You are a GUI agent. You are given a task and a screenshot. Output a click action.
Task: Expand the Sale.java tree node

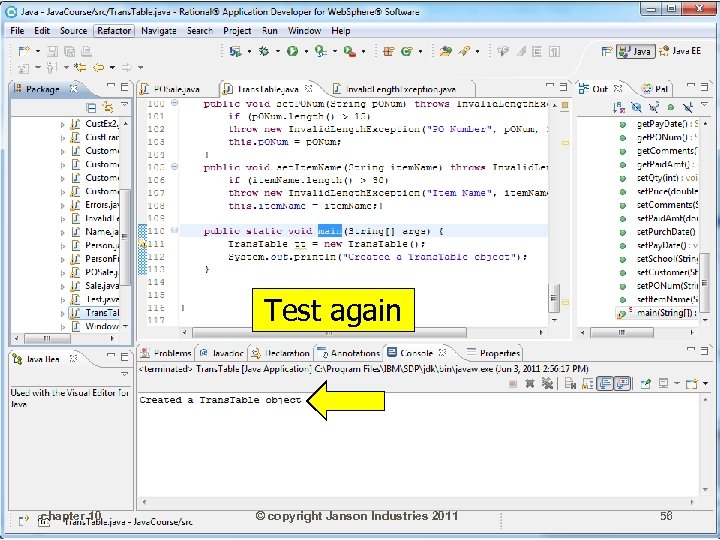coord(62,287)
